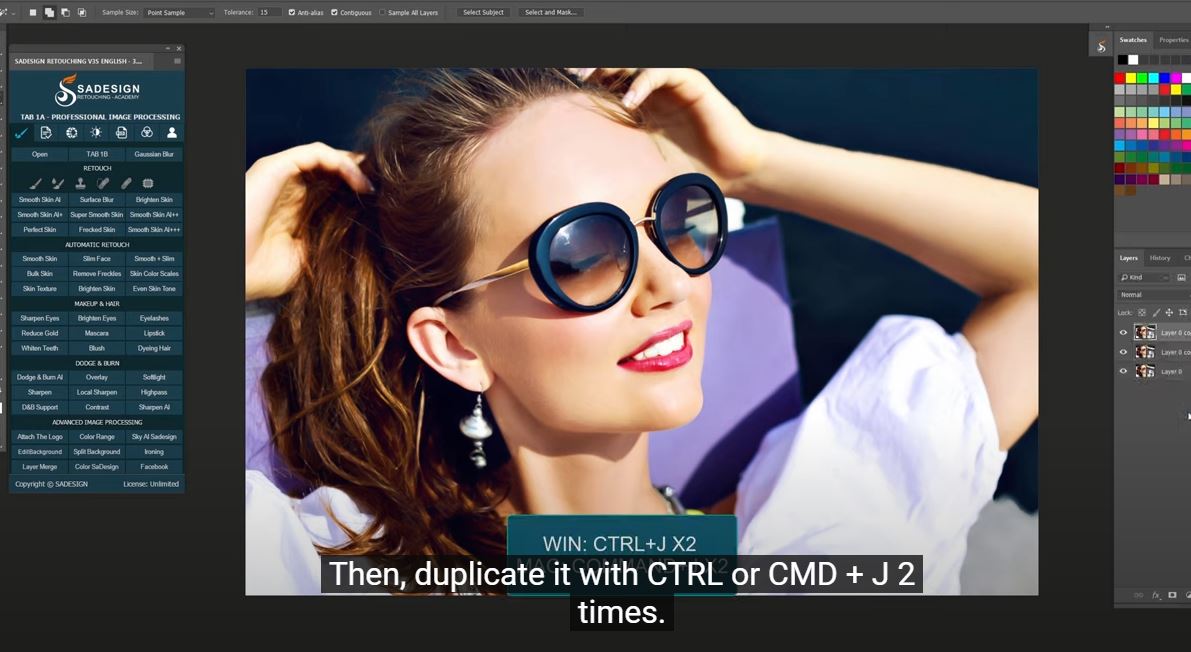This screenshot has width=1191, height=652.
Task: Select the Layers tab
Action: pos(1129,258)
